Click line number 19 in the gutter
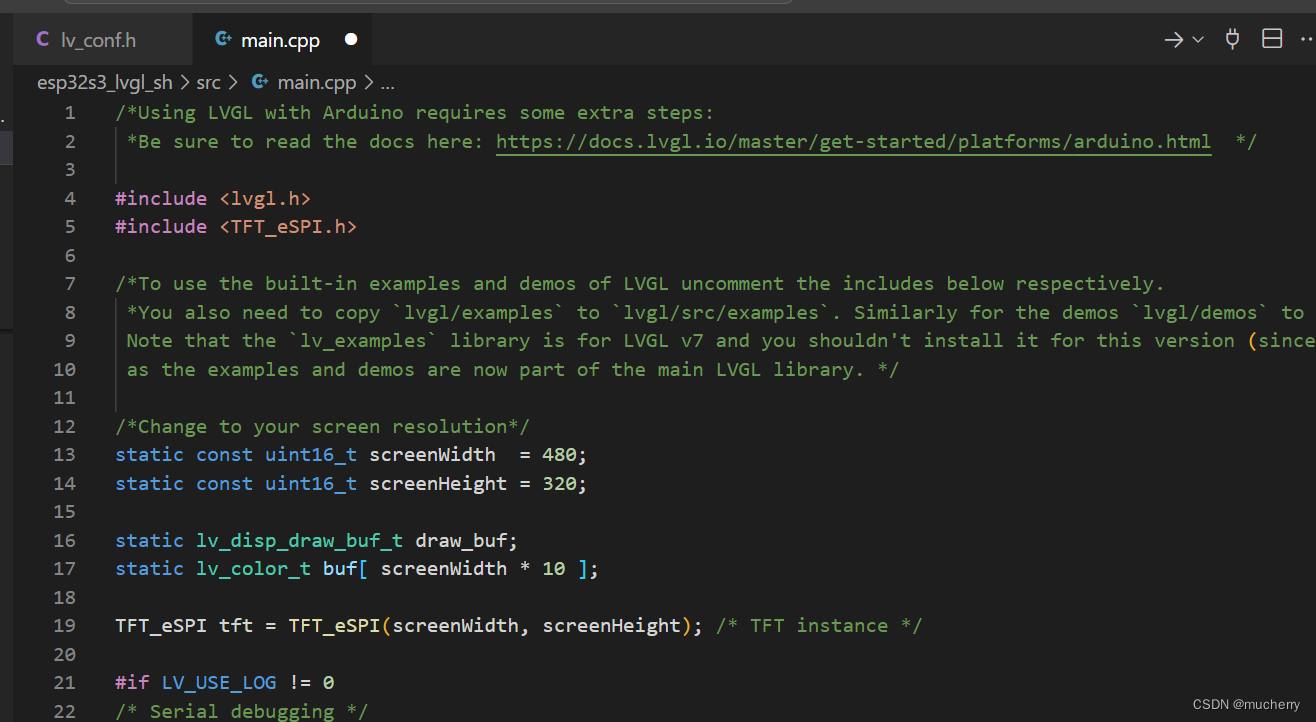Image resolution: width=1316 pixels, height=722 pixels. point(64,626)
